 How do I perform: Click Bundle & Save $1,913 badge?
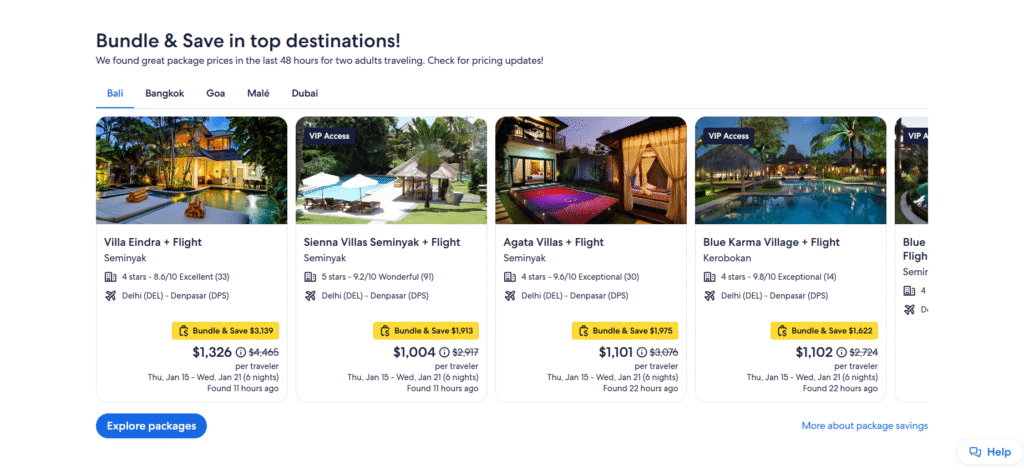point(425,330)
